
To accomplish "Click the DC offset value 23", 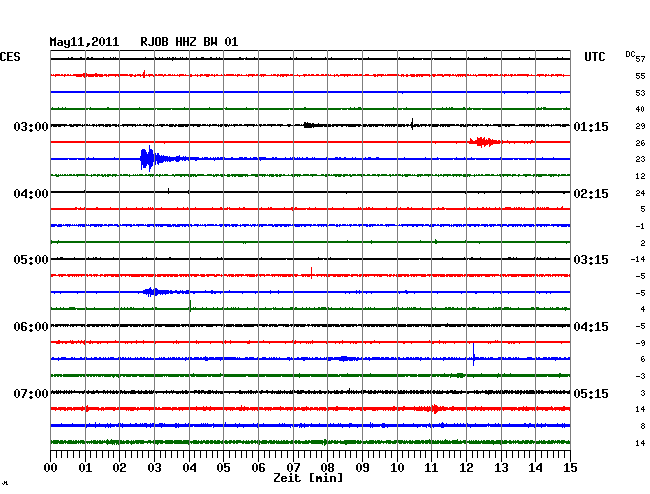I will pos(640,159).
